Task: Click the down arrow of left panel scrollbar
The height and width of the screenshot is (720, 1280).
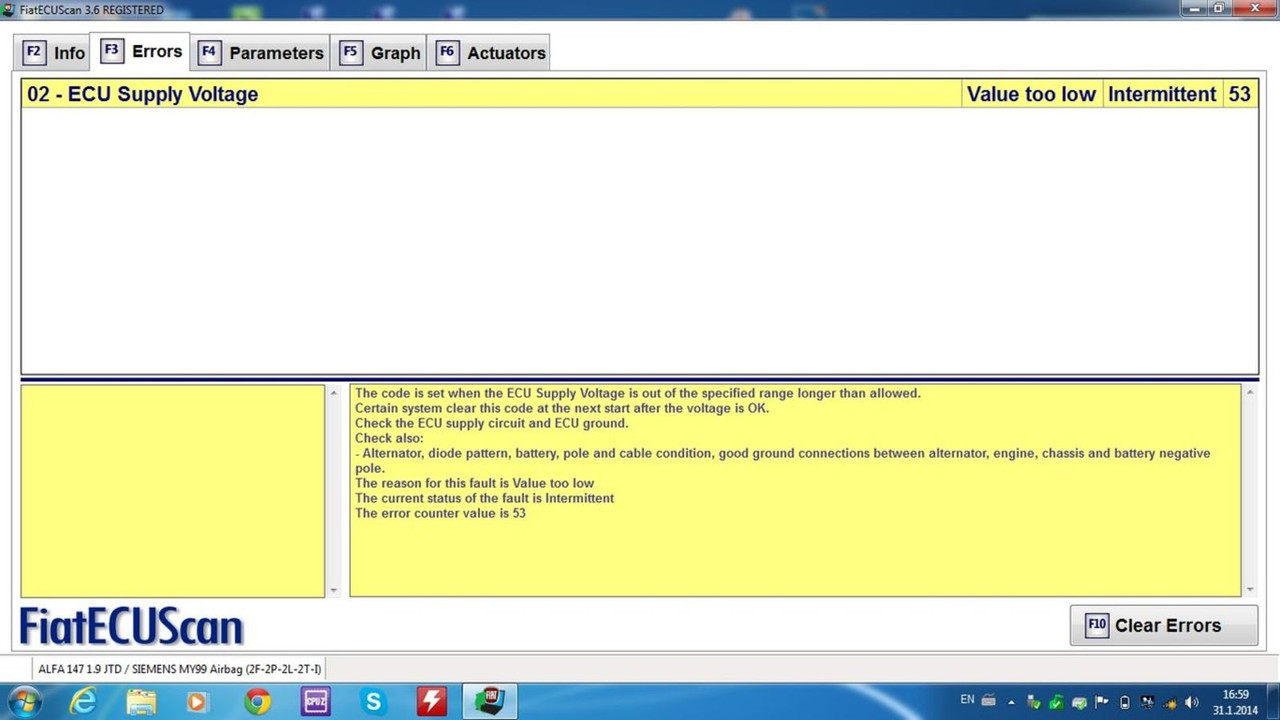Action: point(334,590)
